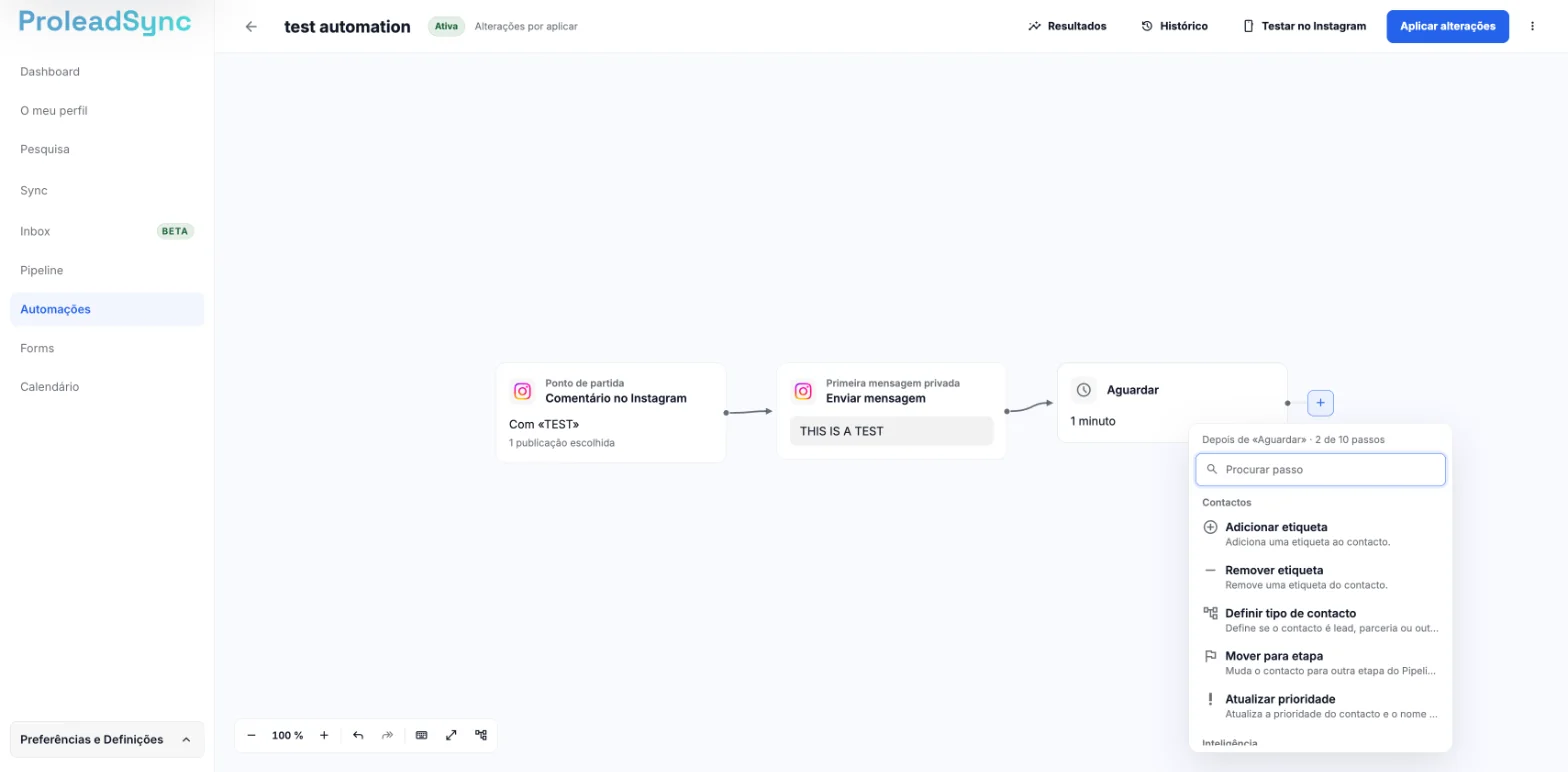
Task: Pick the Mover para etapa step
Action: [x=1320, y=663]
